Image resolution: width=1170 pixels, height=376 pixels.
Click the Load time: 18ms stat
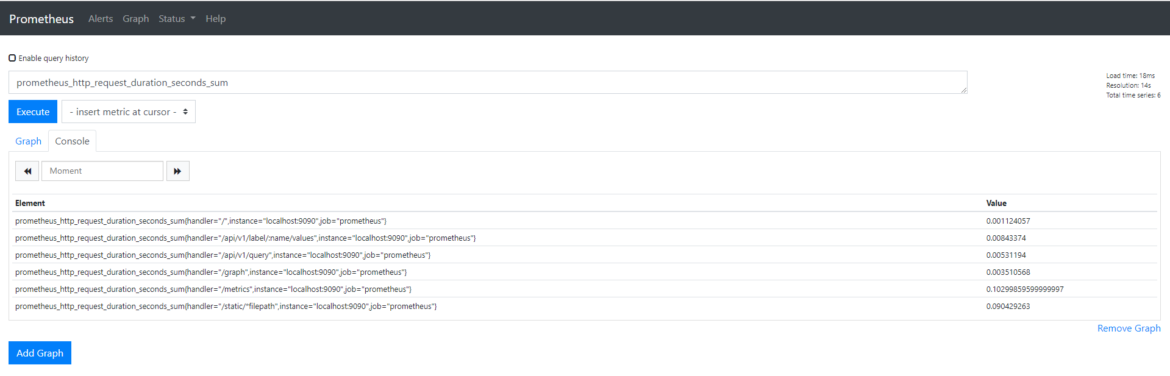tap(1130, 76)
